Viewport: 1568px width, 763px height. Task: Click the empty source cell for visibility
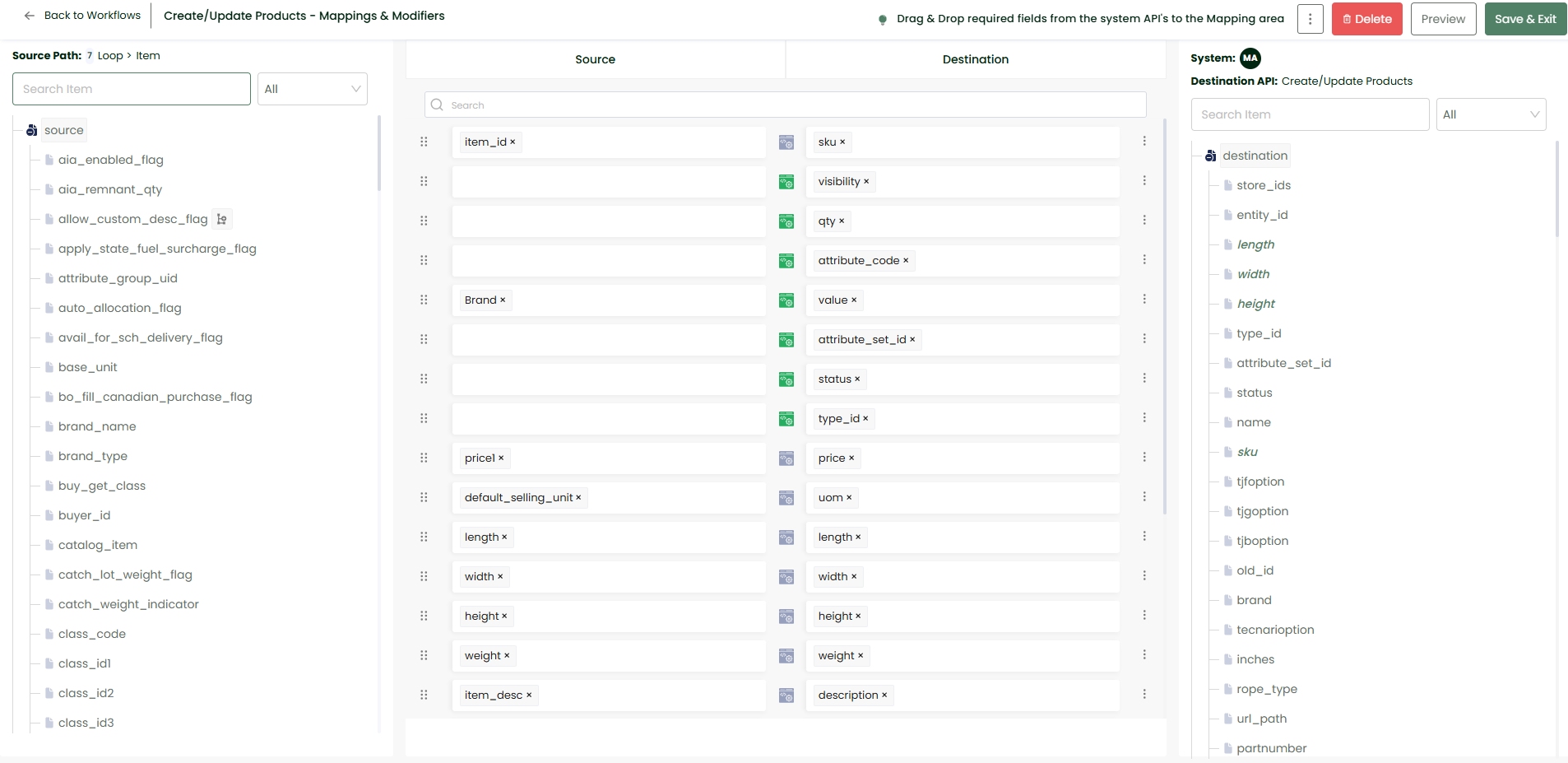pyautogui.click(x=609, y=182)
